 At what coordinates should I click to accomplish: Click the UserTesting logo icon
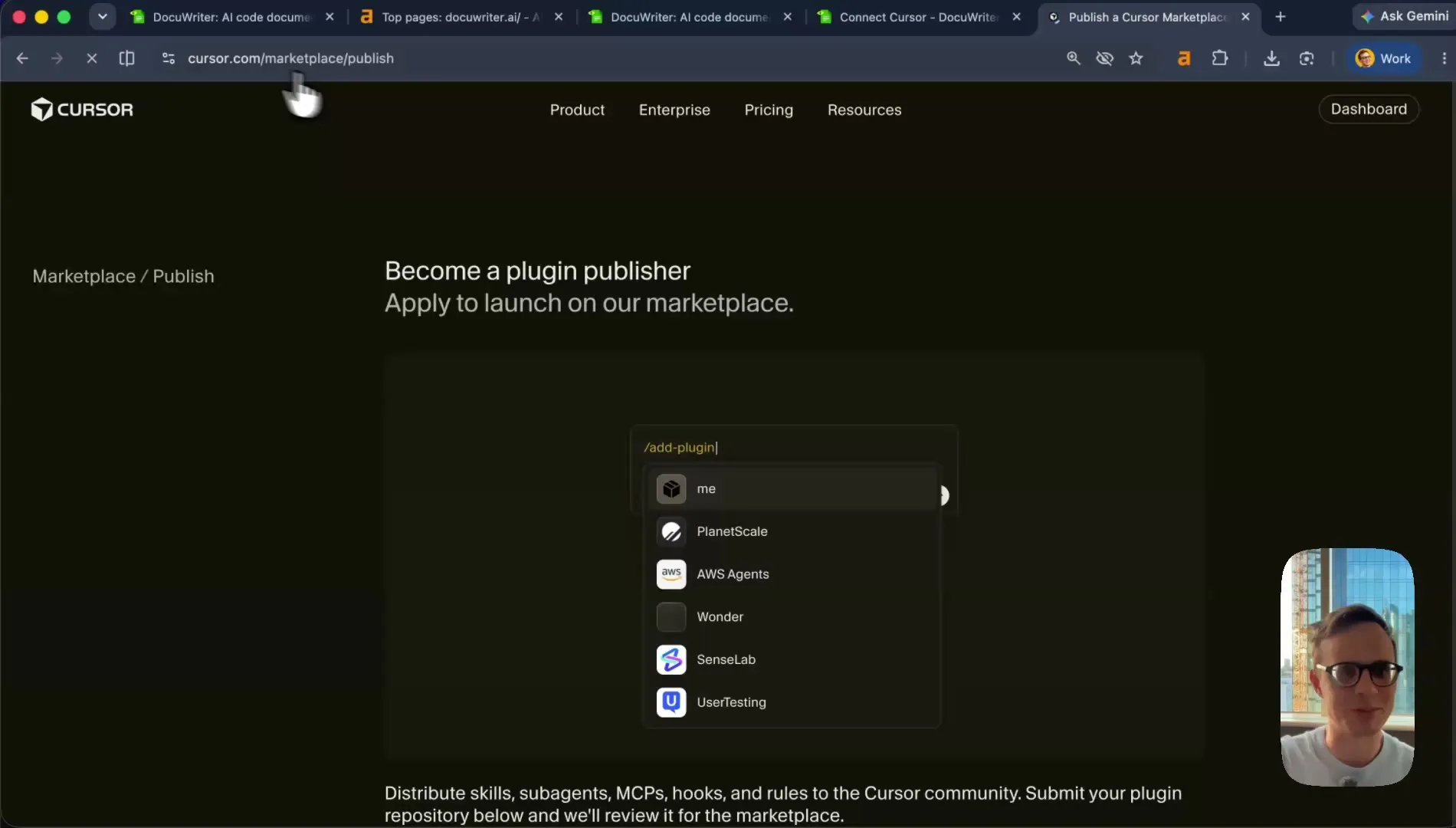click(671, 701)
